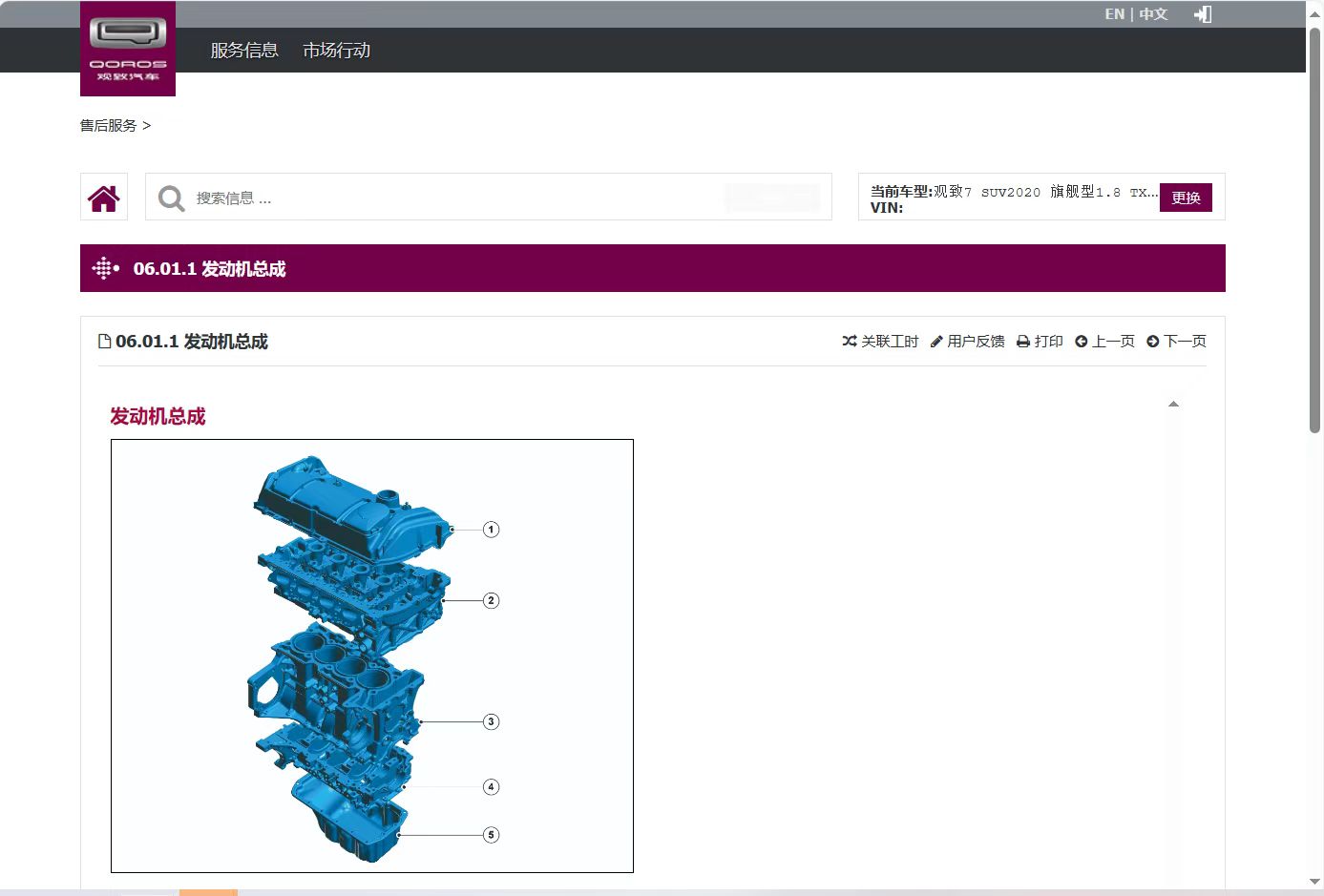The height and width of the screenshot is (896, 1324).
Task: Open the home page icon
Action: coord(104,198)
